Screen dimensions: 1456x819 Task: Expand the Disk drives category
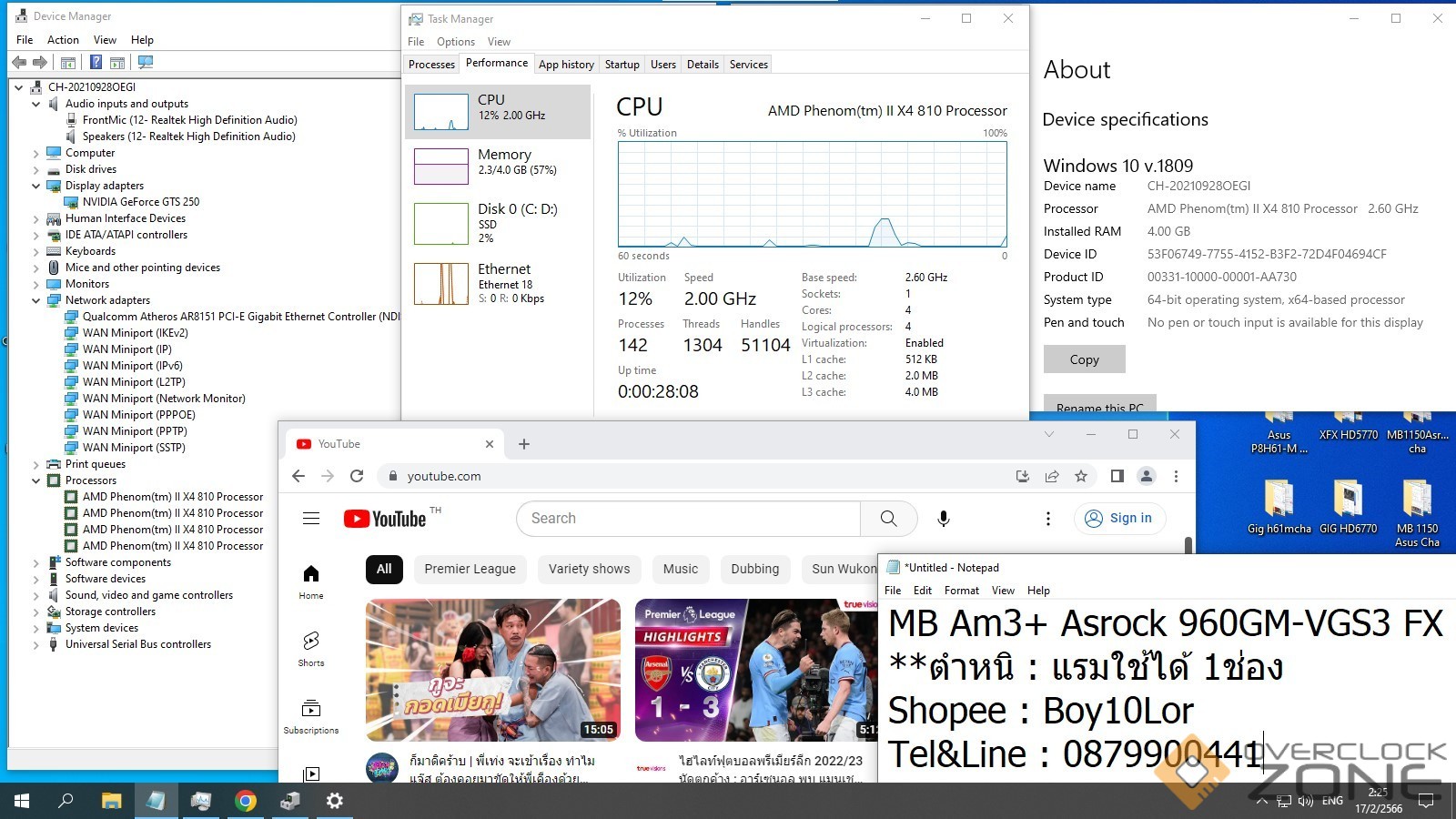(x=36, y=169)
